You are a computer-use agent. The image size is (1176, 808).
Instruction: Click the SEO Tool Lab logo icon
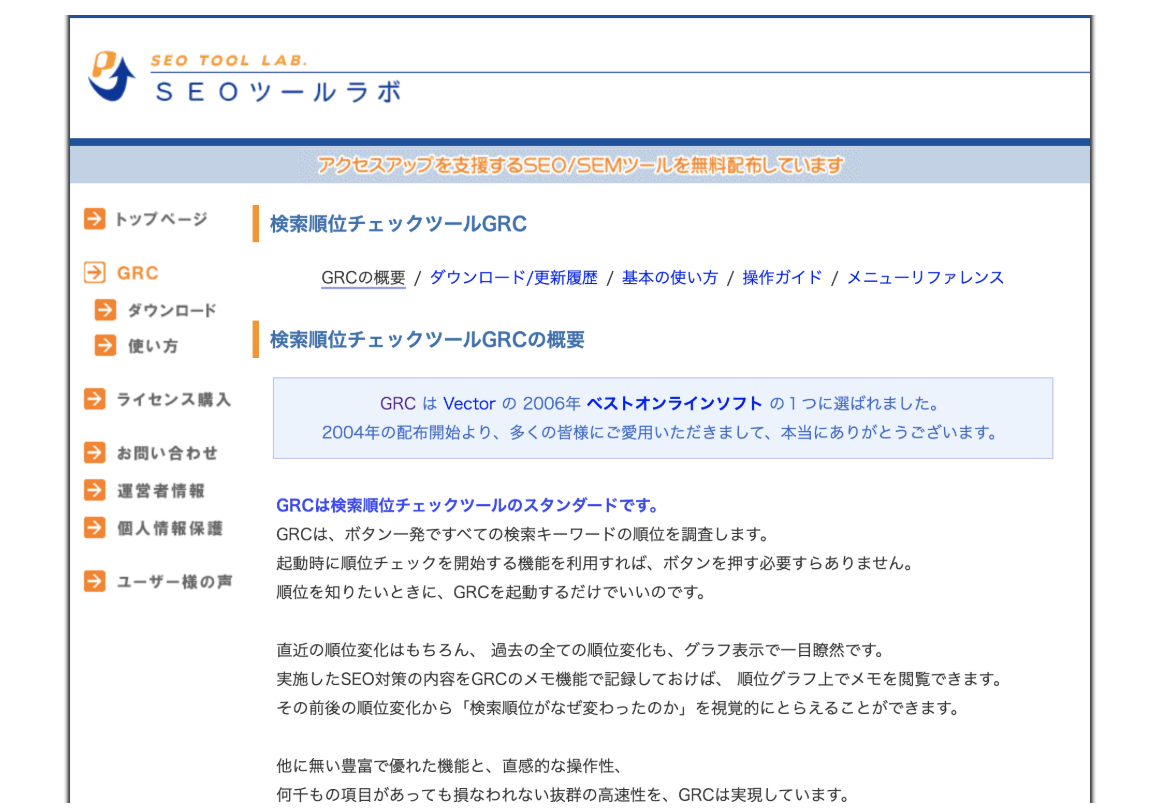point(111,76)
